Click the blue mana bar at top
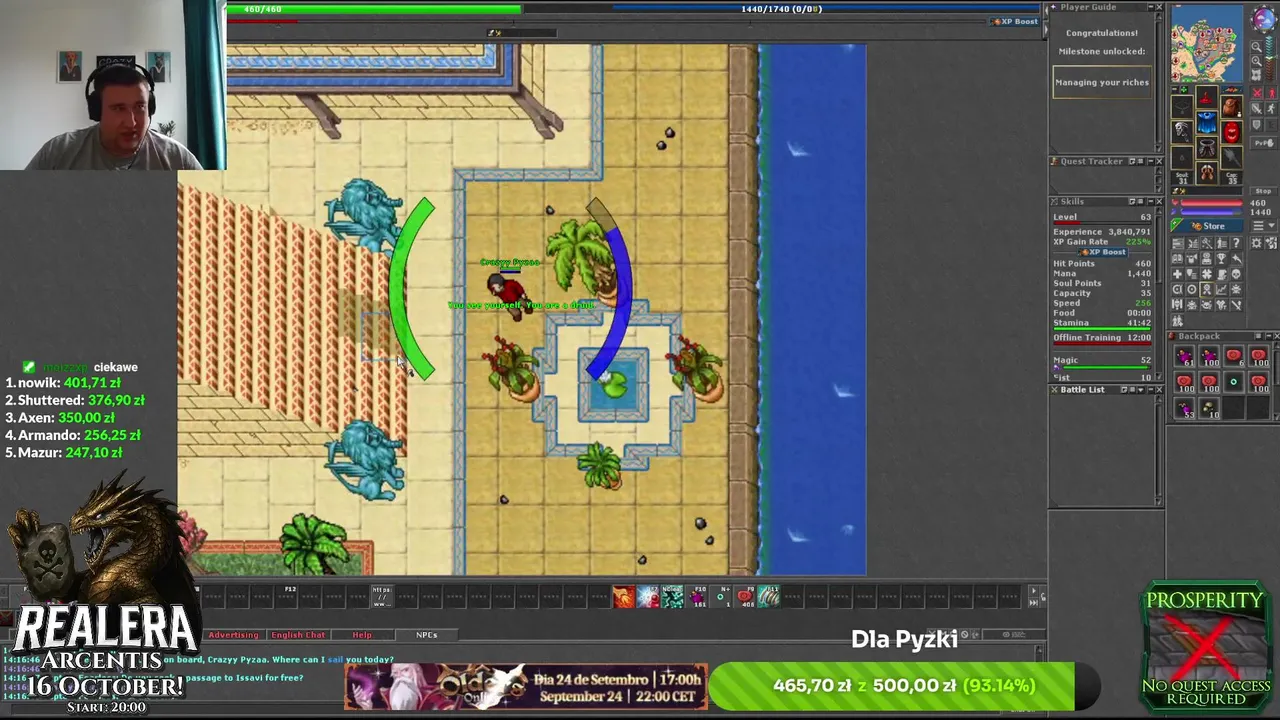Viewport: 1280px width, 720px height. [x=825, y=9]
